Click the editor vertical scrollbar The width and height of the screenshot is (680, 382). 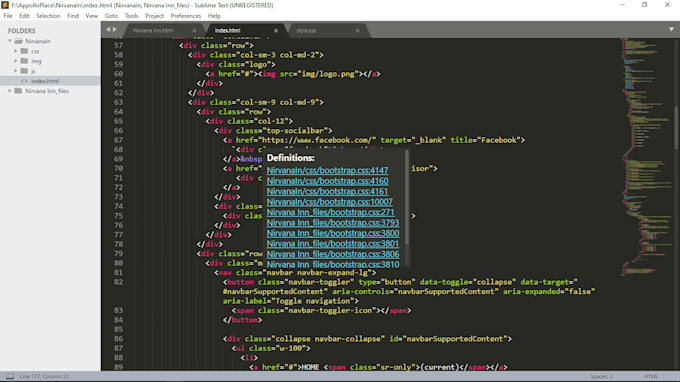tap(676, 128)
